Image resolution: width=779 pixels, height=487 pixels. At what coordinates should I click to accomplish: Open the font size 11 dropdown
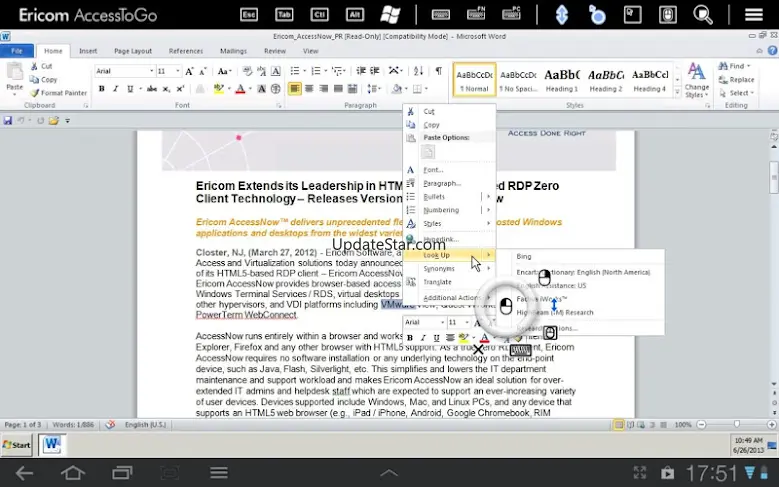pos(177,72)
